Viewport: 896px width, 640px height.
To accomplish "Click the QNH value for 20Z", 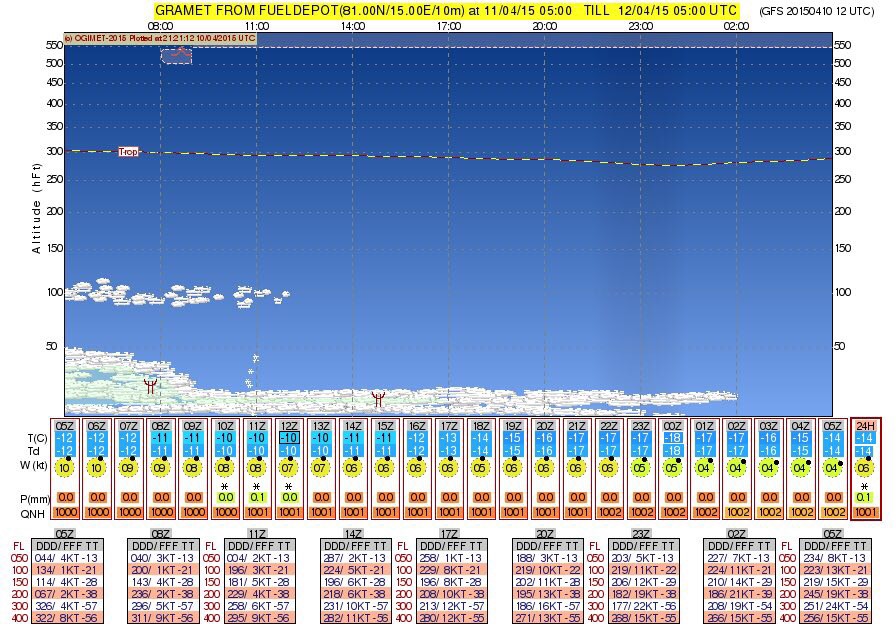I will click(x=545, y=512).
